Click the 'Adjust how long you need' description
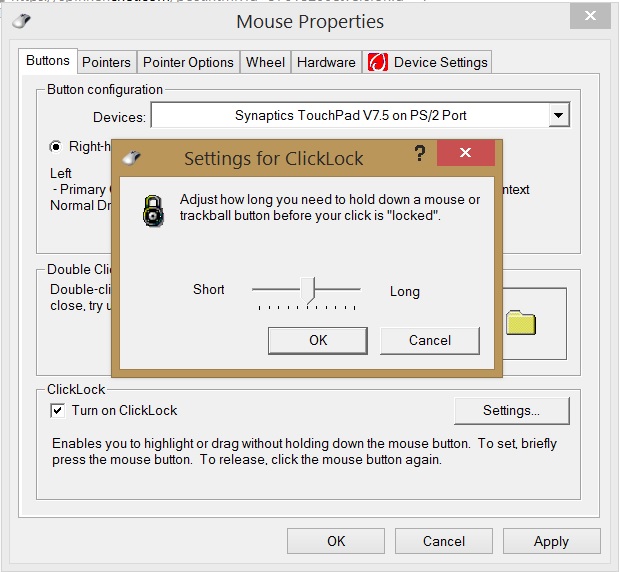This screenshot has width=619, height=572. [330, 208]
